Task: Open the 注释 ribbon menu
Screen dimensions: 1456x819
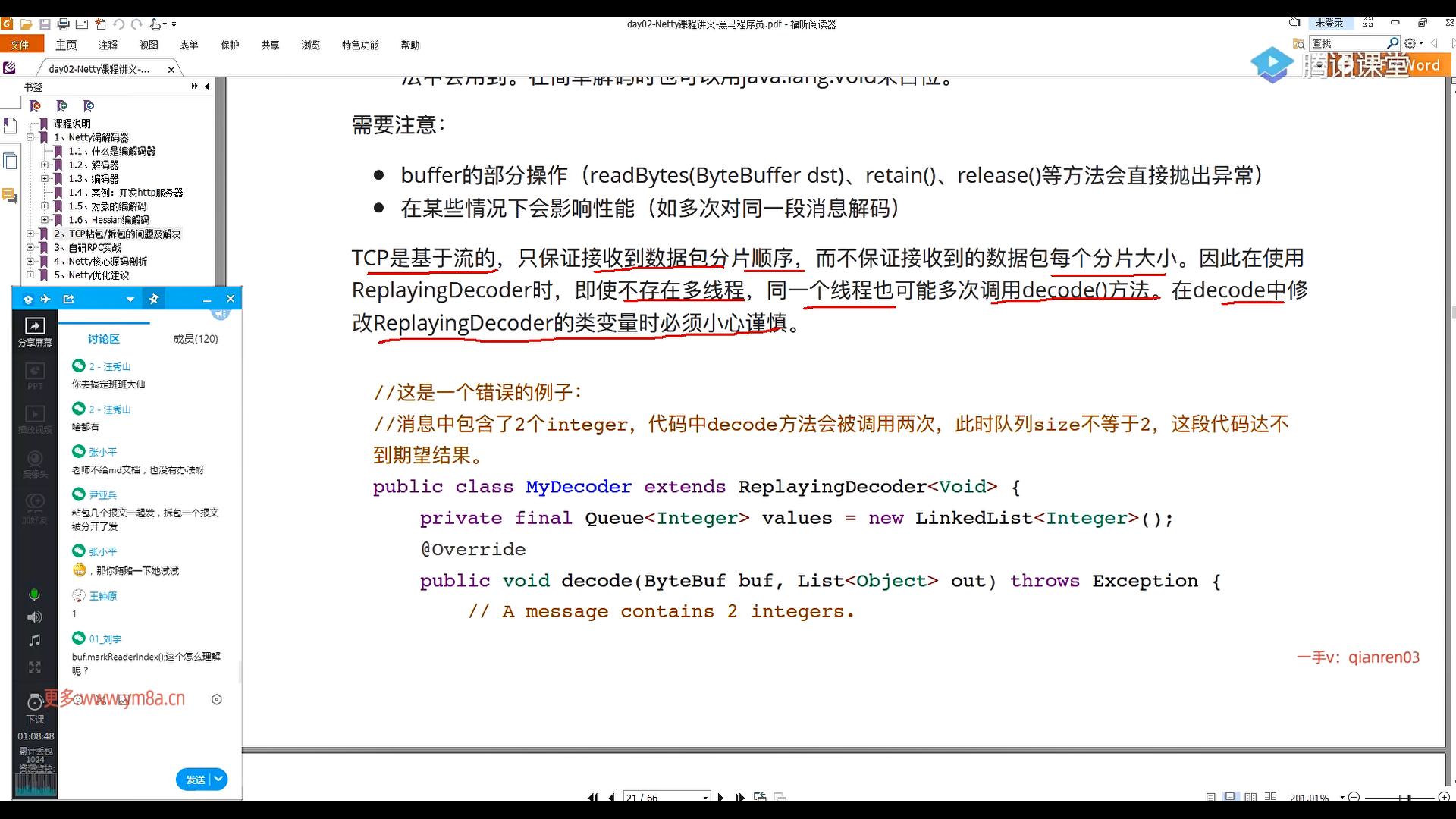Action: [x=108, y=45]
